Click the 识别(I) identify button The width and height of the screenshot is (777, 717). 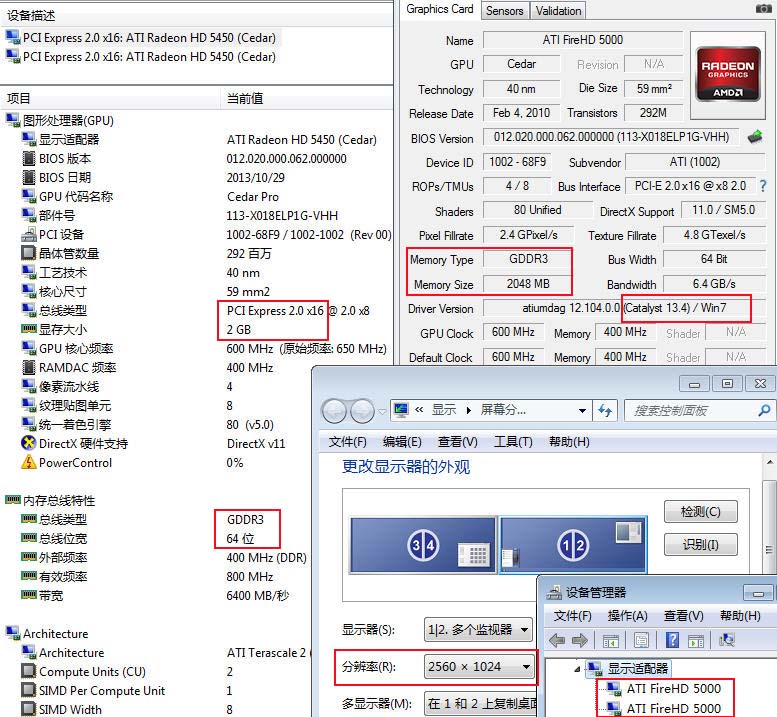[x=701, y=545]
